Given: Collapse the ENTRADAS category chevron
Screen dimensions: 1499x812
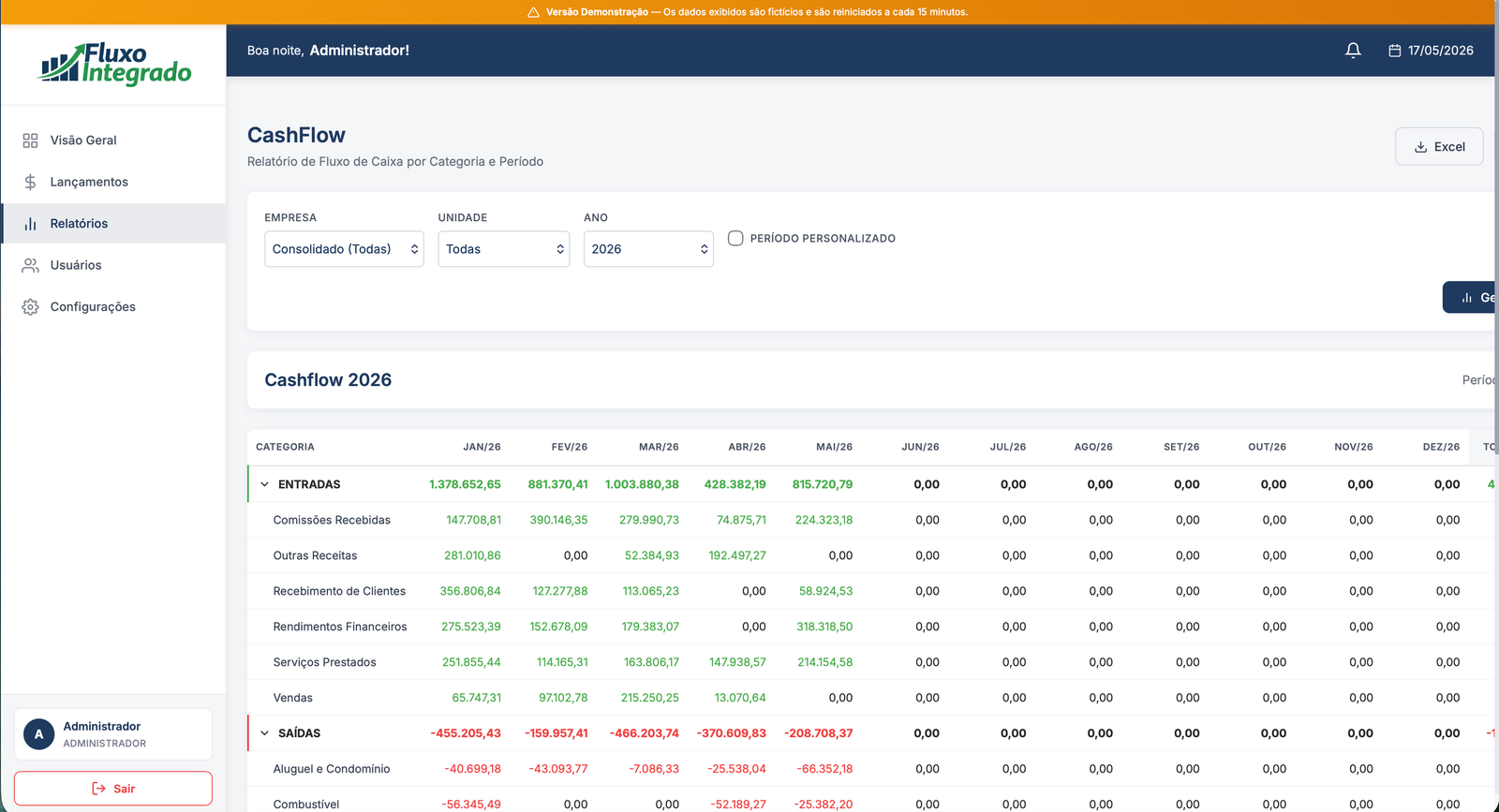Looking at the screenshot, I should coord(264,484).
